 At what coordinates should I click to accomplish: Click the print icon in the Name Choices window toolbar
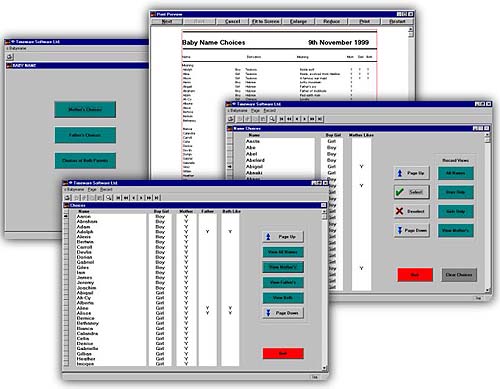coord(231,119)
